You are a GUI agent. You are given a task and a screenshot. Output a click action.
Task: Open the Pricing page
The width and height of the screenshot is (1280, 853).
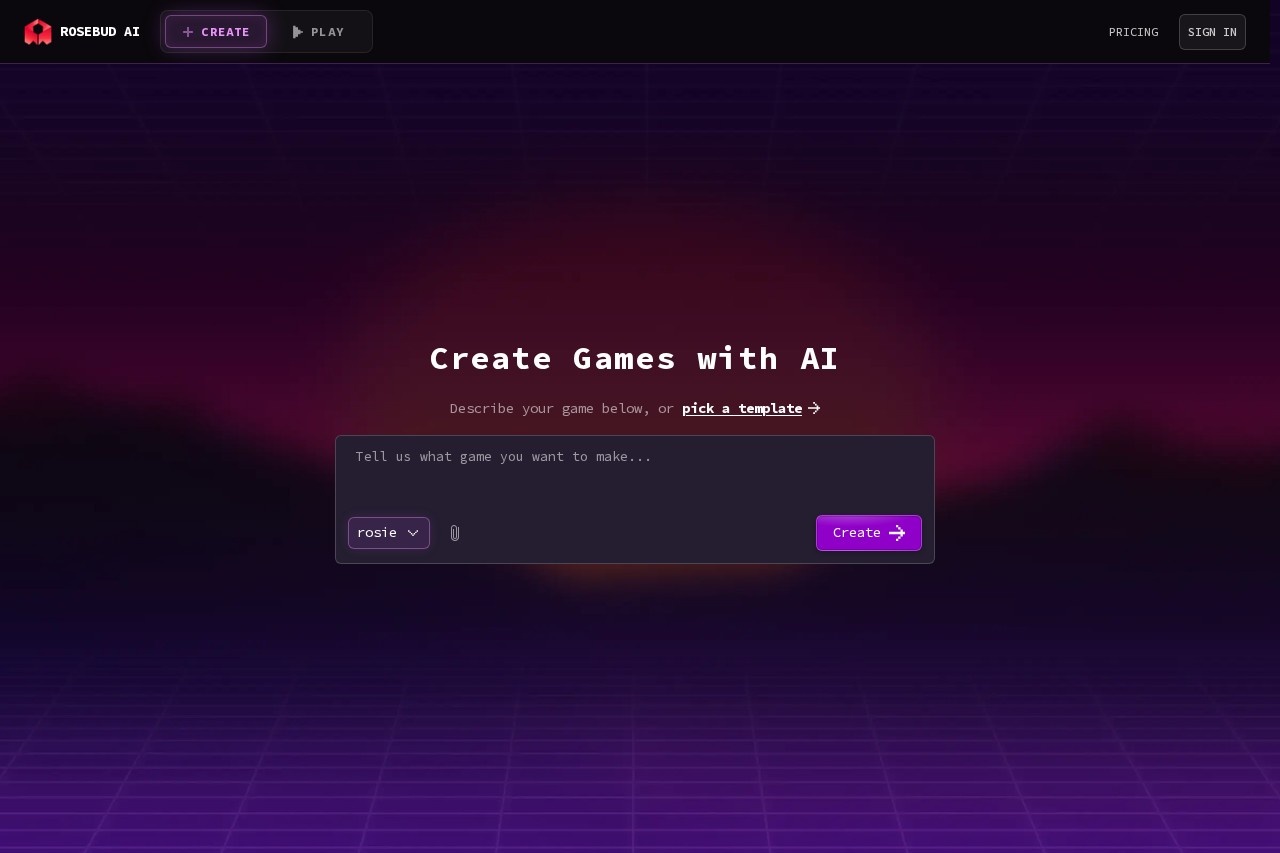tap(1134, 32)
